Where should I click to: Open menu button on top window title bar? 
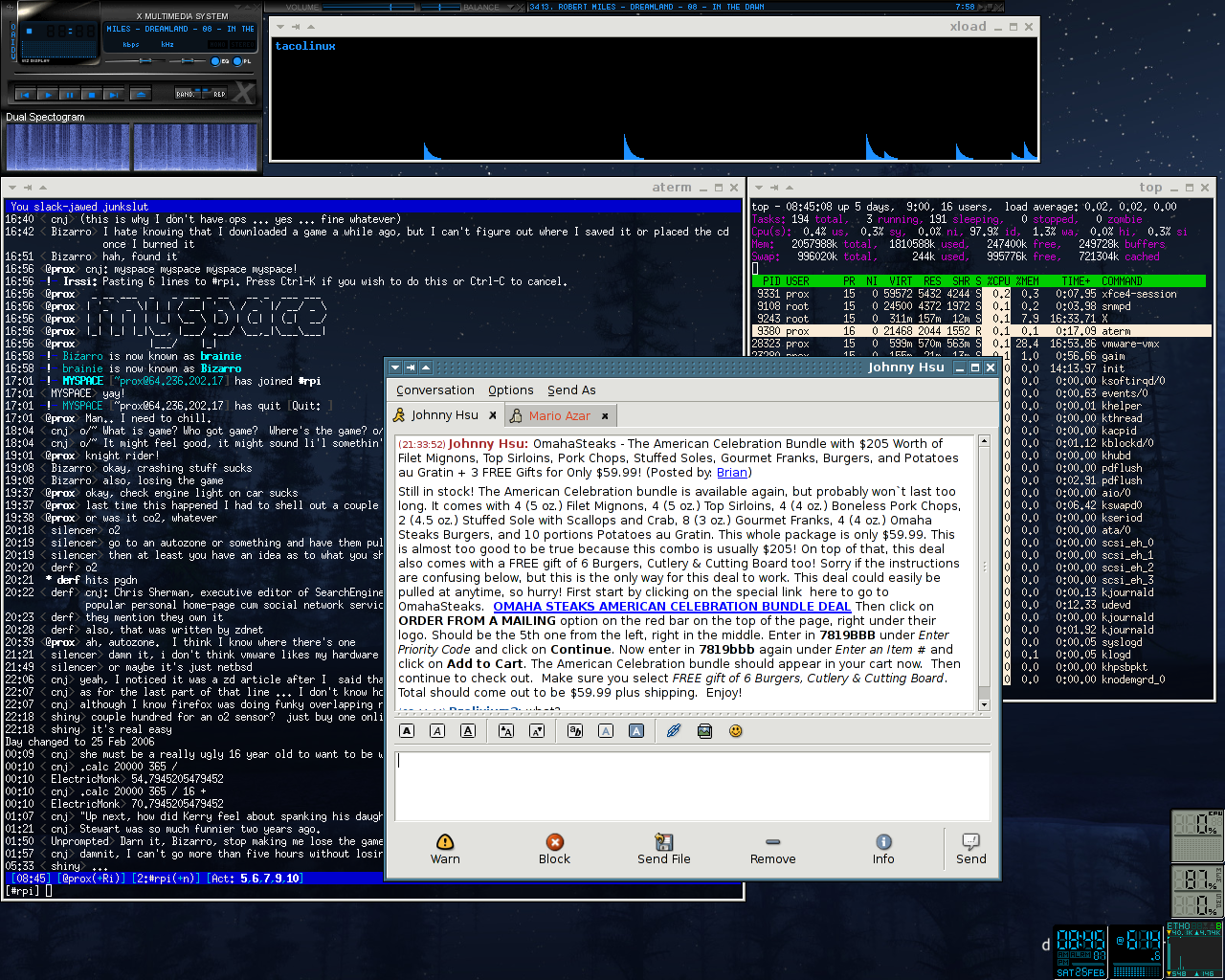tap(761, 188)
